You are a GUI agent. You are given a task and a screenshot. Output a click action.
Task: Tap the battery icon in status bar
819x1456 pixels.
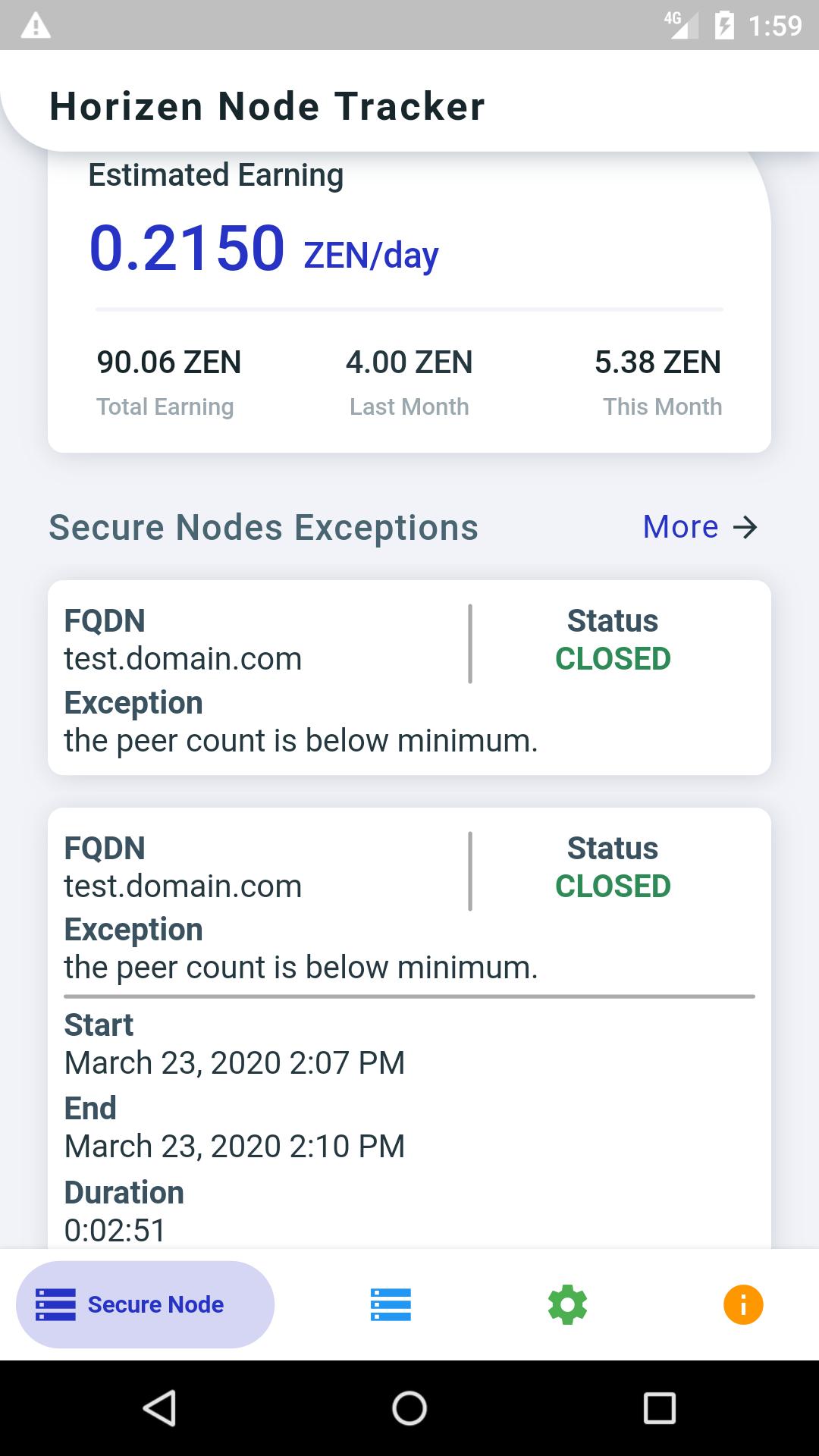[x=724, y=27]
